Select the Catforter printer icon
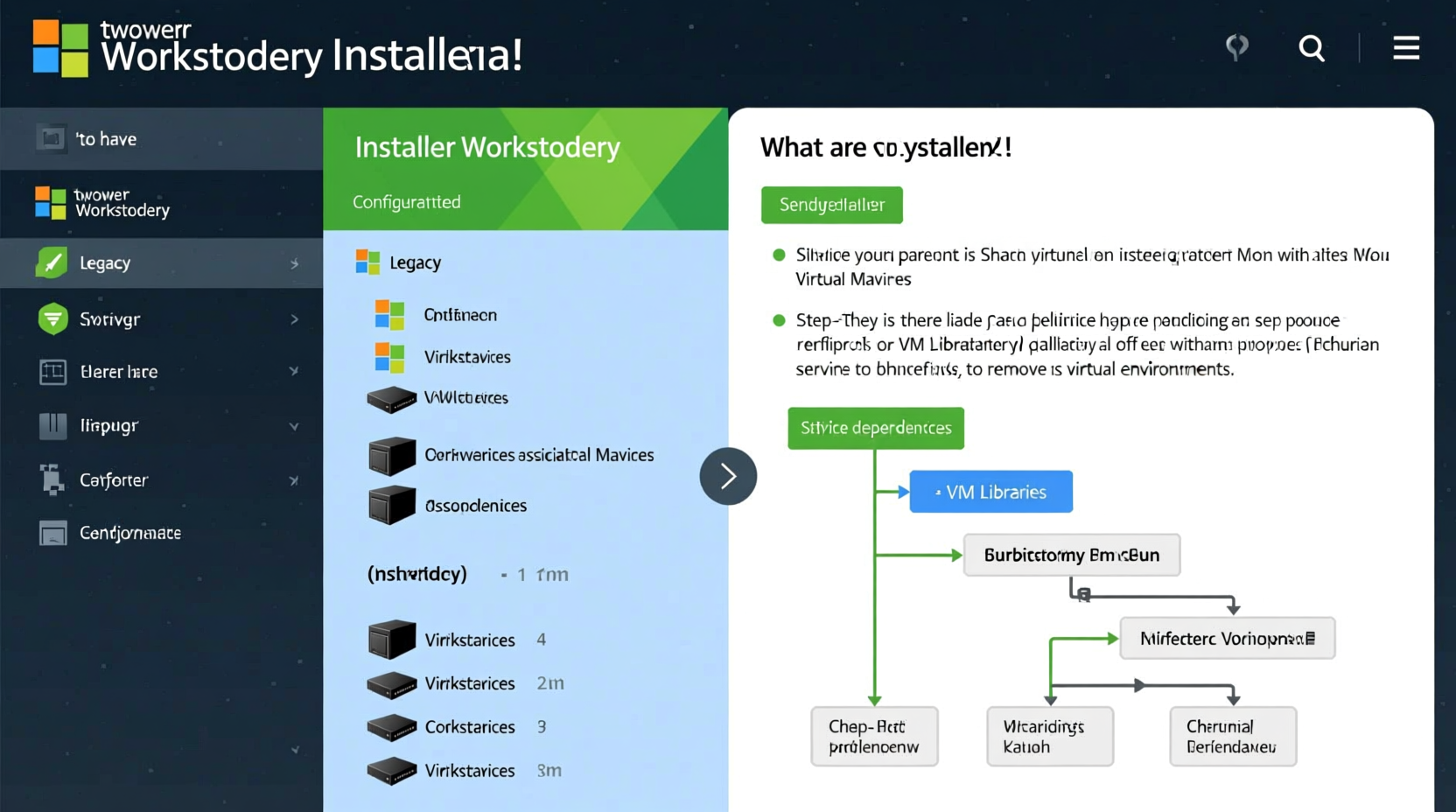1456x812 pixels. (53, 479)
